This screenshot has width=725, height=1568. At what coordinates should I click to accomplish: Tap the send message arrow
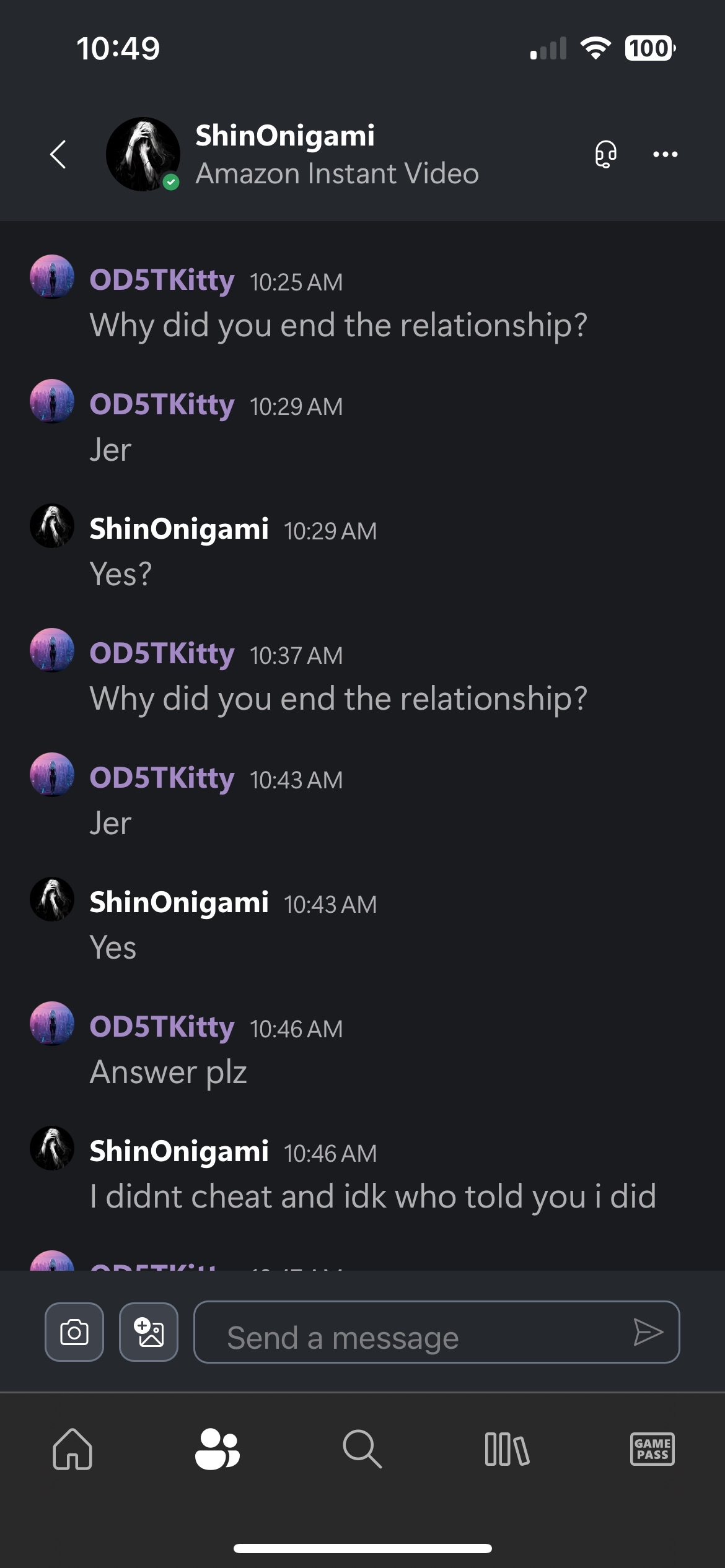point(648,1332)
